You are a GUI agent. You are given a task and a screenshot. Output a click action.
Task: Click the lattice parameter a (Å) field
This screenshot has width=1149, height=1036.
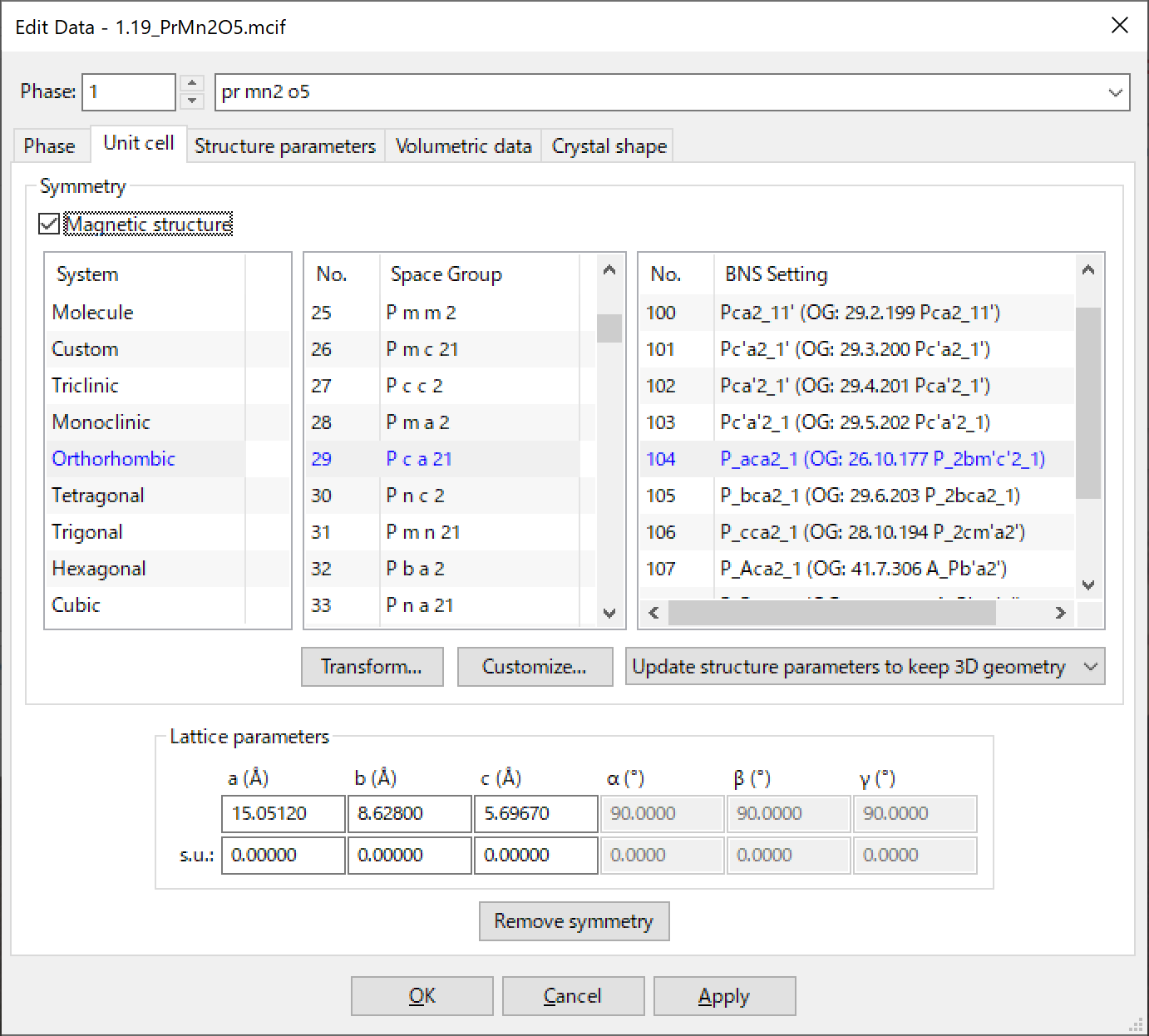point(283,813)
